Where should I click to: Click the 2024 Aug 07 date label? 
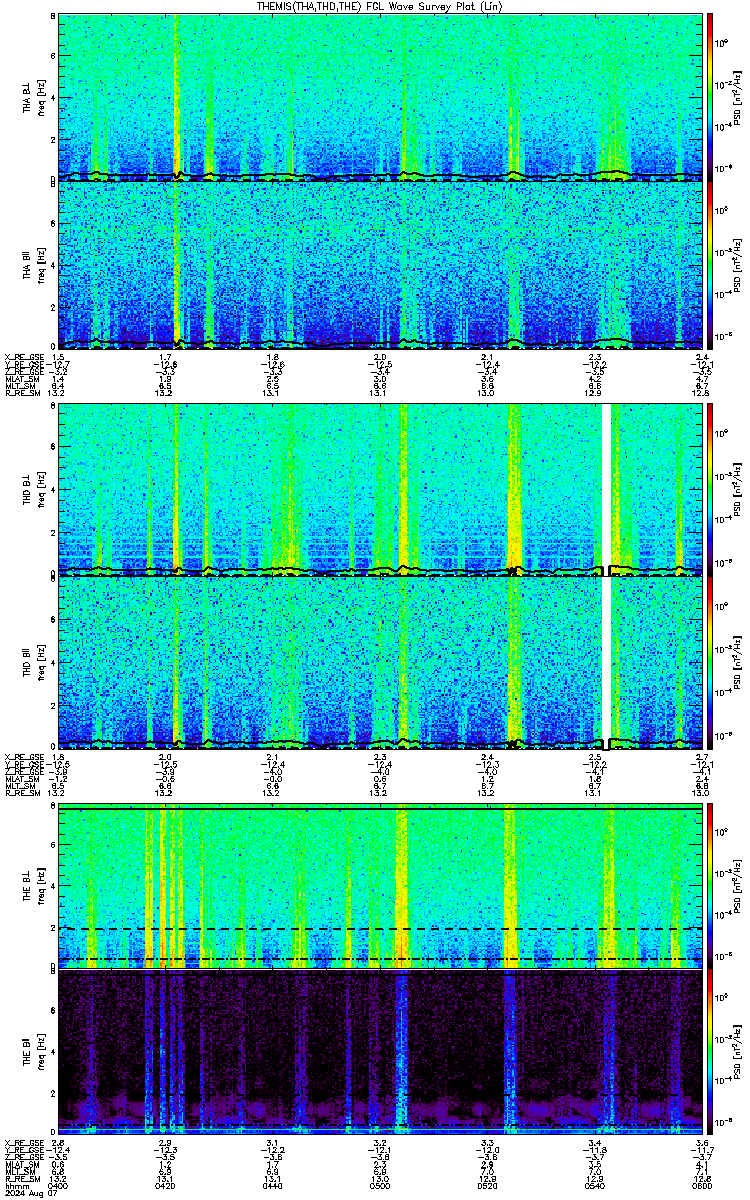29,1193
